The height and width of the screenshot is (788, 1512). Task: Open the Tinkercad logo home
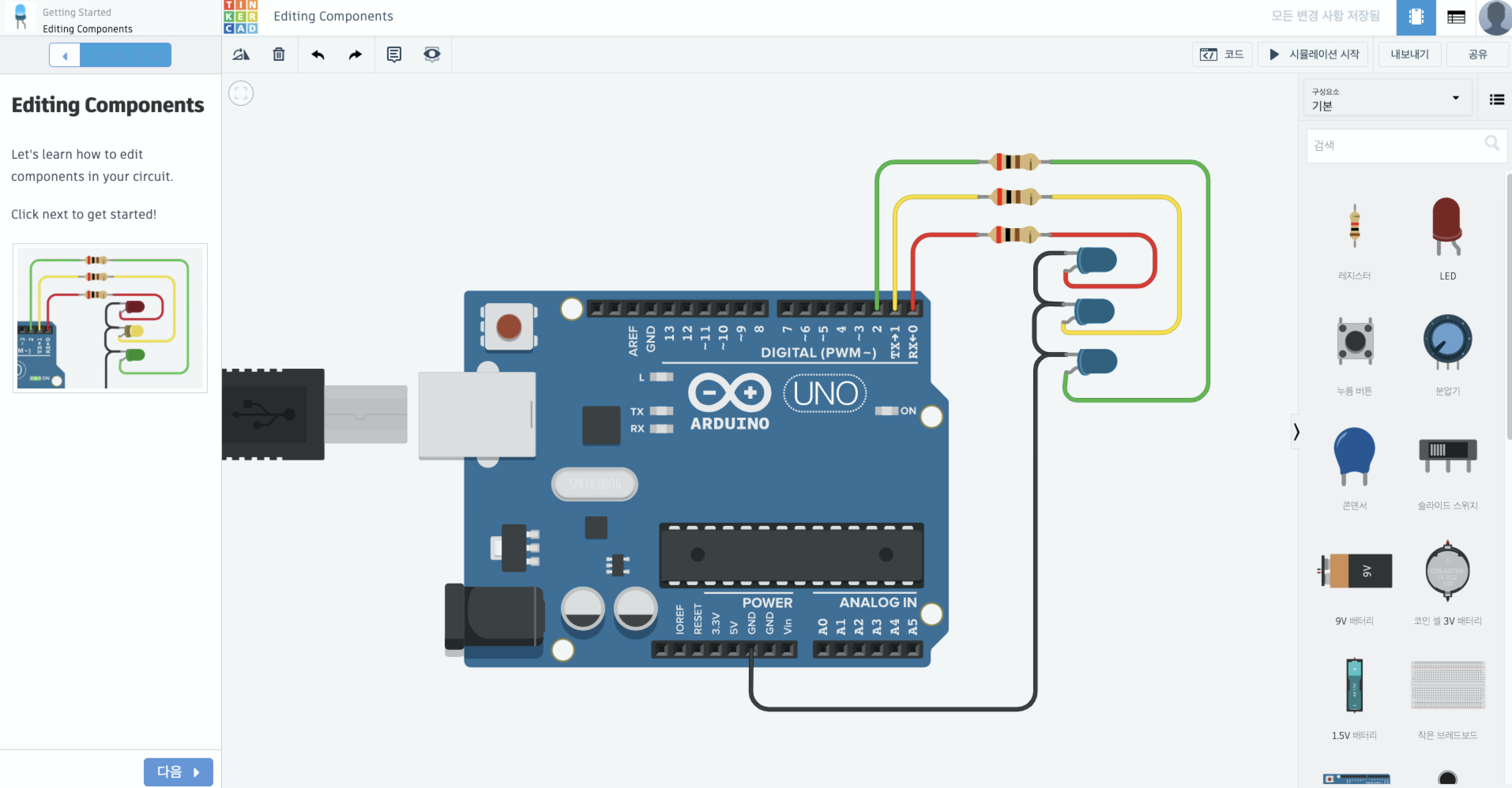[241, 17]
